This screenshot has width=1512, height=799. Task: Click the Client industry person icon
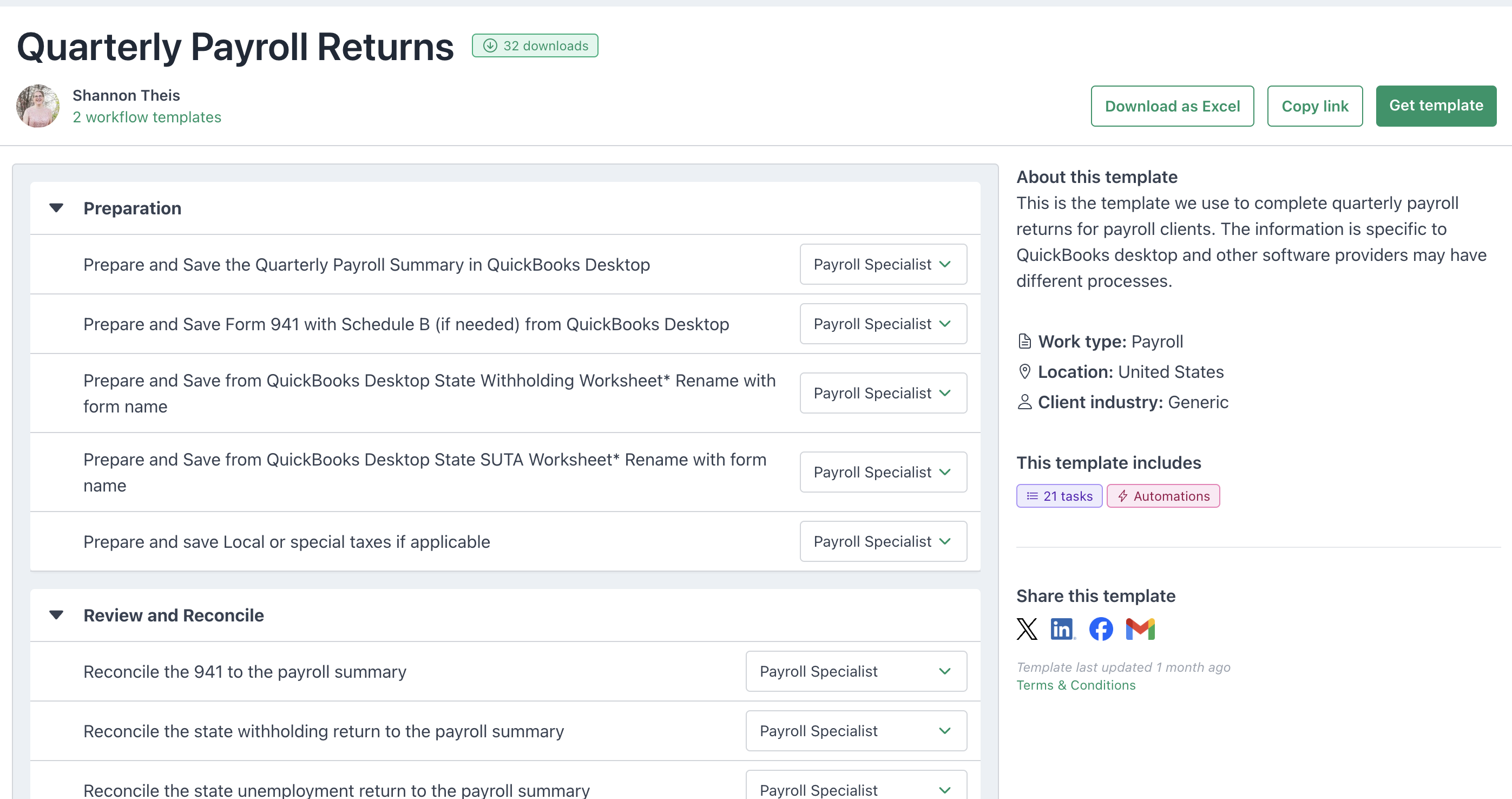pyautogui.click(x=1024, y=402)
